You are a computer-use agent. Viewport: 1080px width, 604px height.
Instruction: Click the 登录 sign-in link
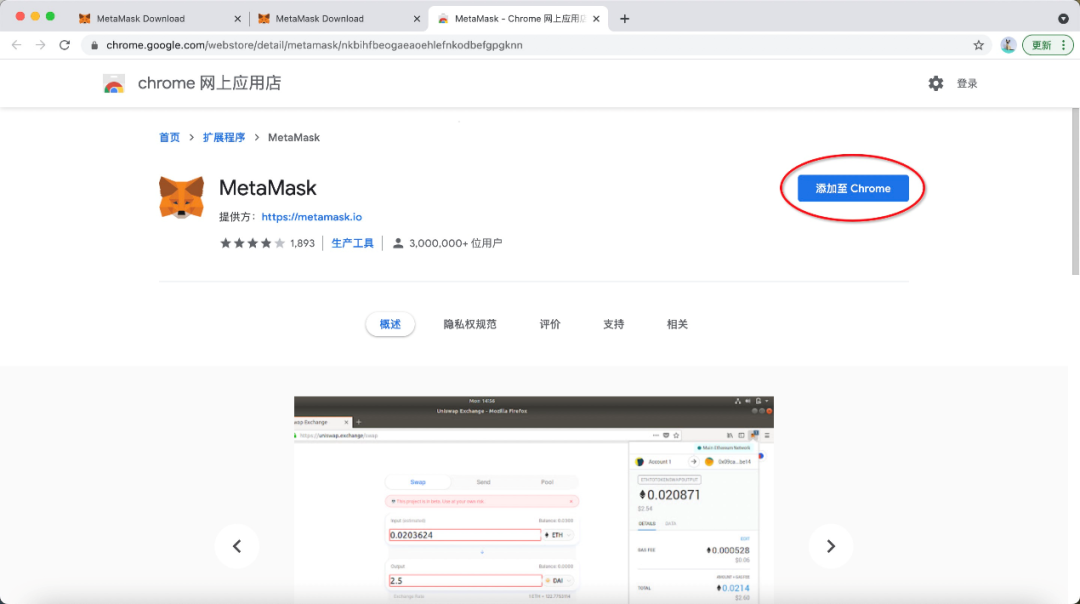point(967,83)
